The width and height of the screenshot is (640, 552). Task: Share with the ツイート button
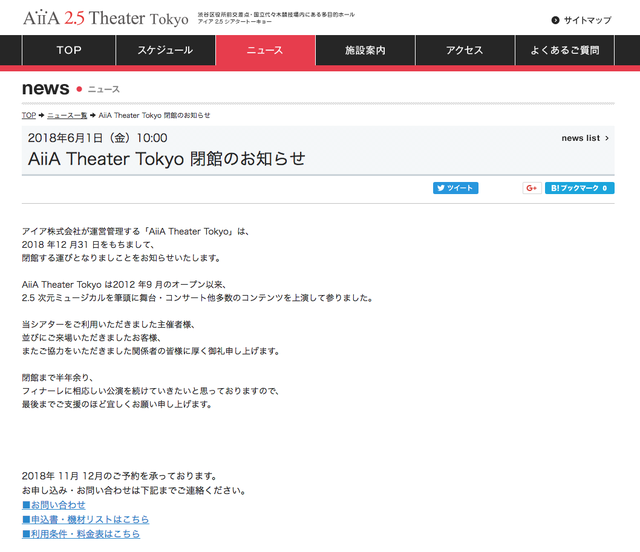(x=456, y=188)
